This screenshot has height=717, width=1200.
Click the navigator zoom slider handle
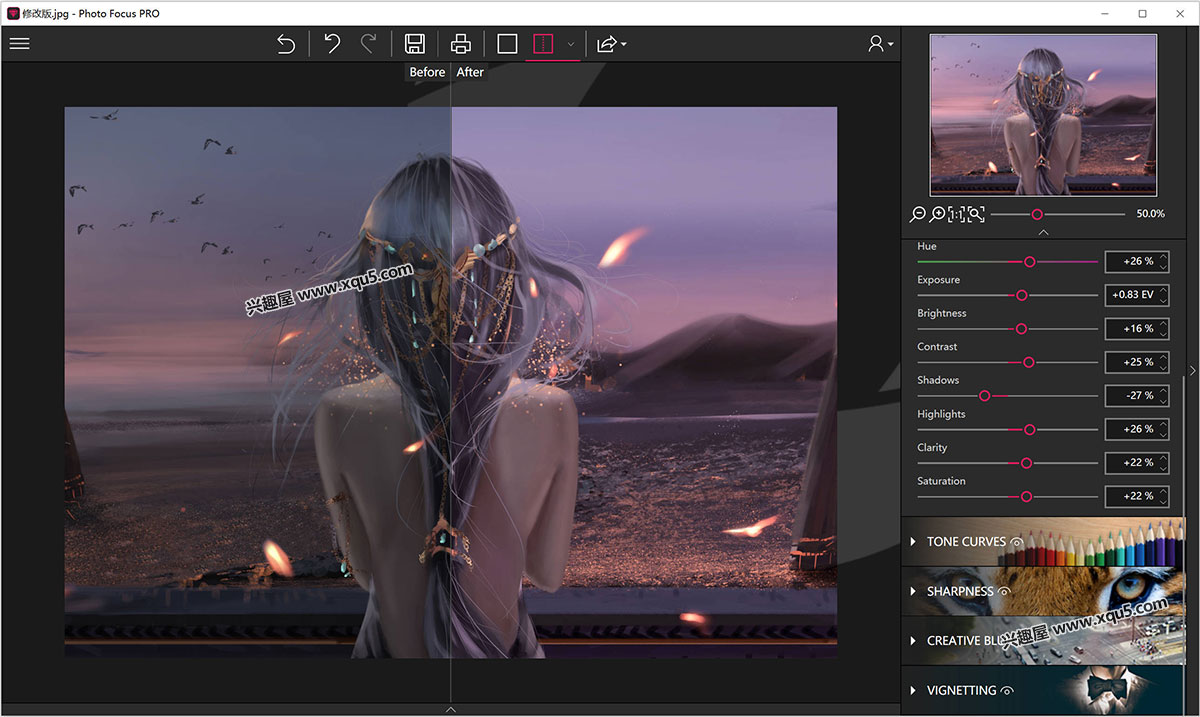[x=1037, y=214]
